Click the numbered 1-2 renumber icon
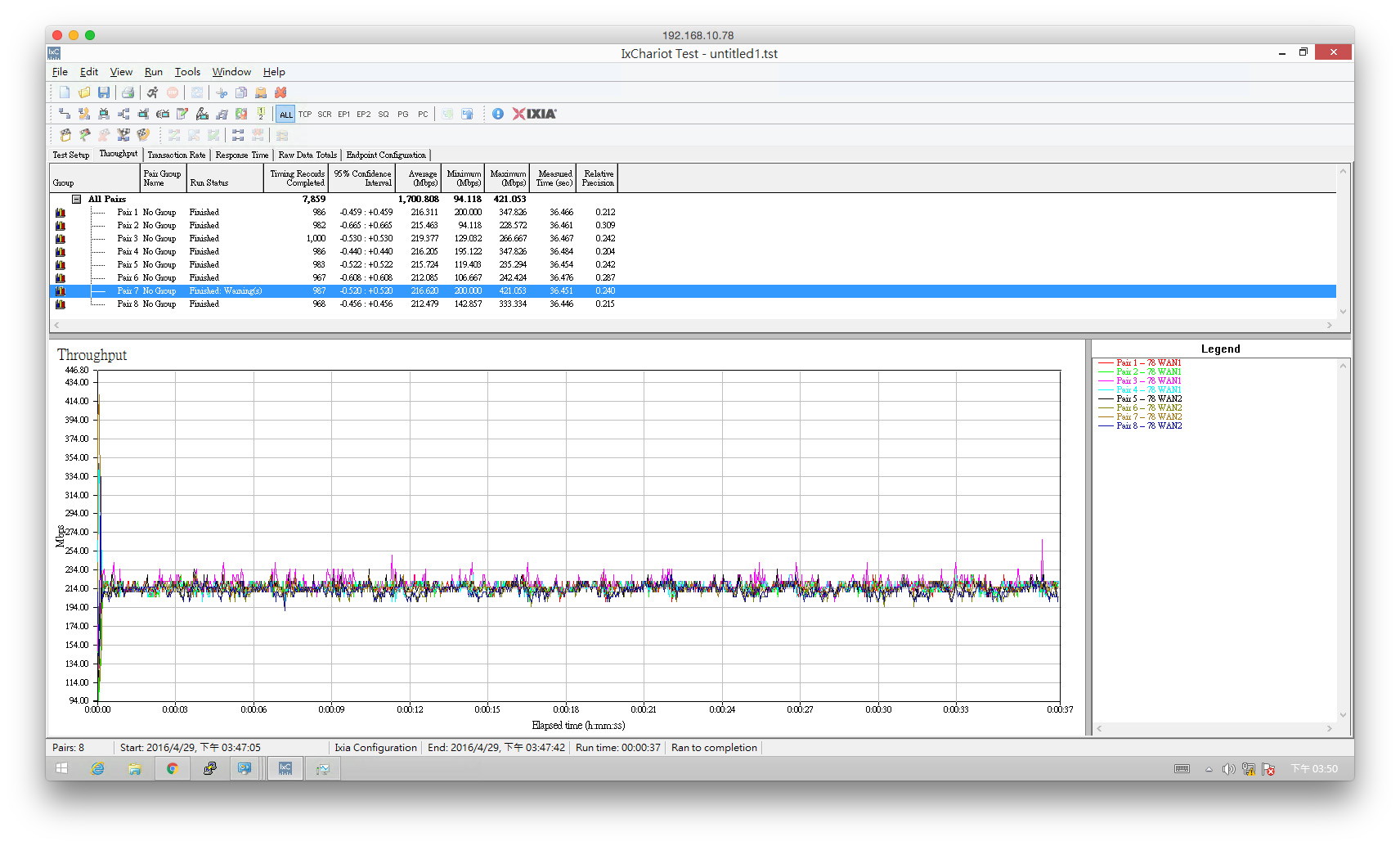Screen dimensions: 1400x846 [x=261, y=114]
